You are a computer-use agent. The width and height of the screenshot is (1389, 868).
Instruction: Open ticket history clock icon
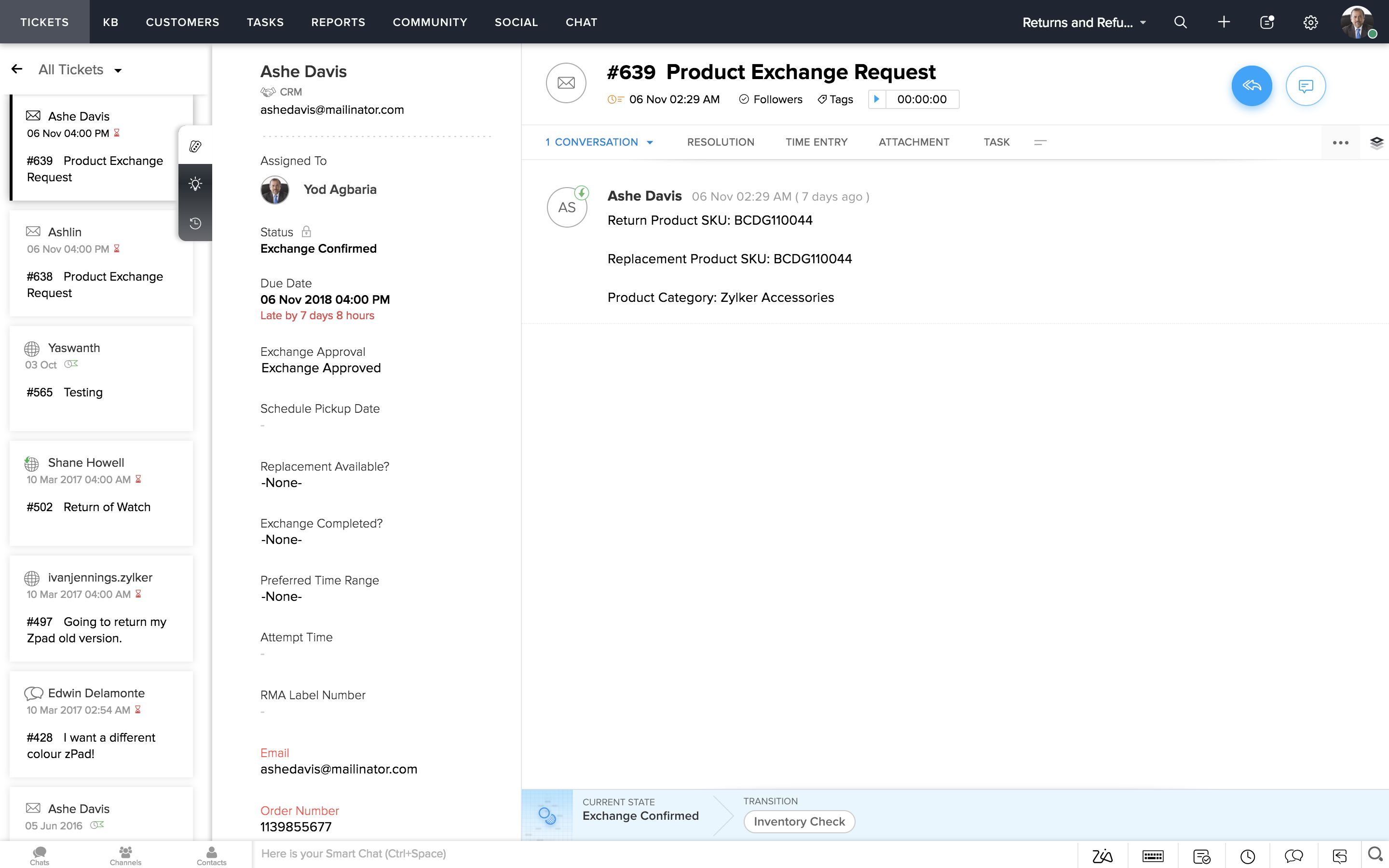tap(195, 223)
